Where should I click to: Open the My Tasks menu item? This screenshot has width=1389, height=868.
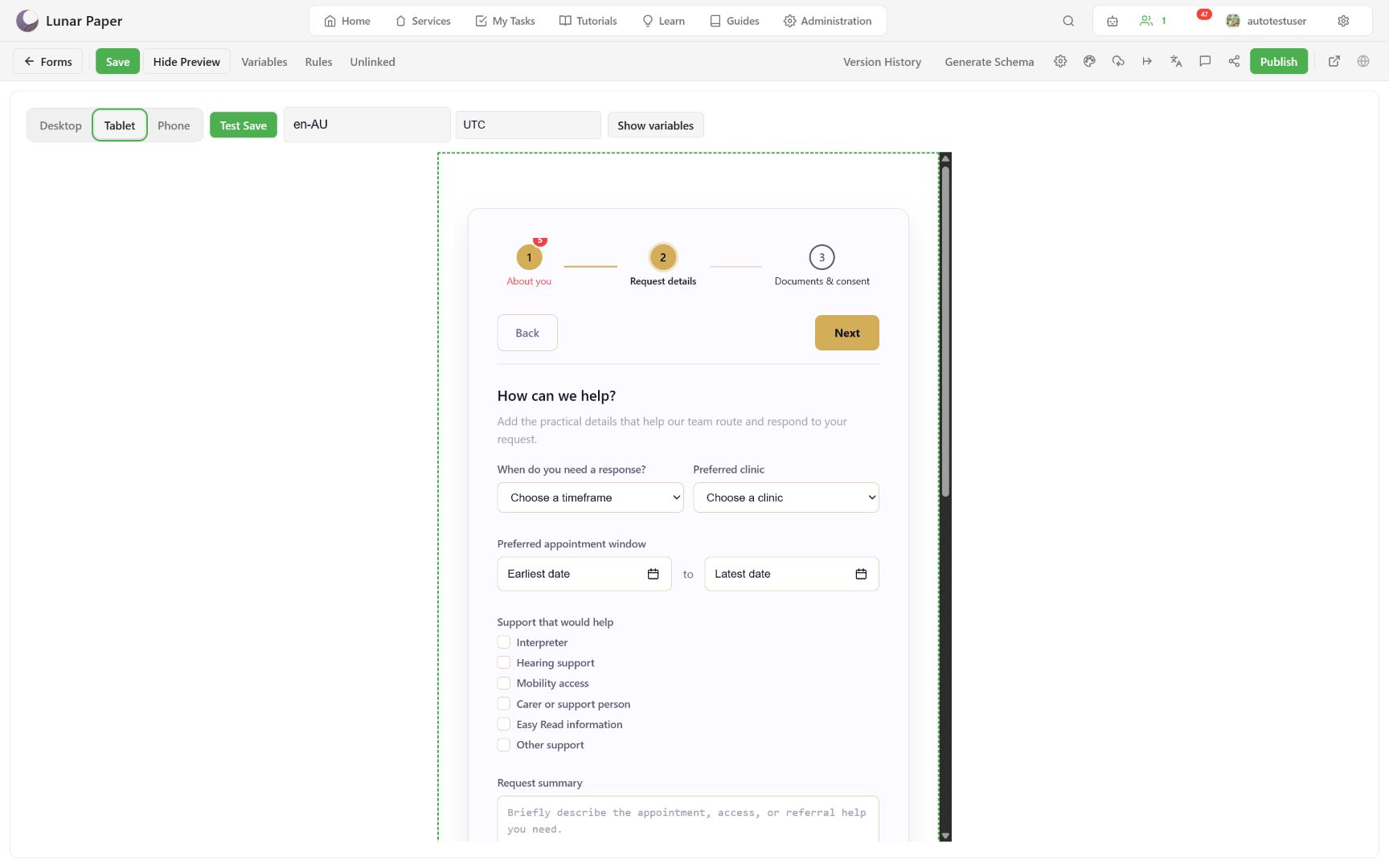pos(505,21)
